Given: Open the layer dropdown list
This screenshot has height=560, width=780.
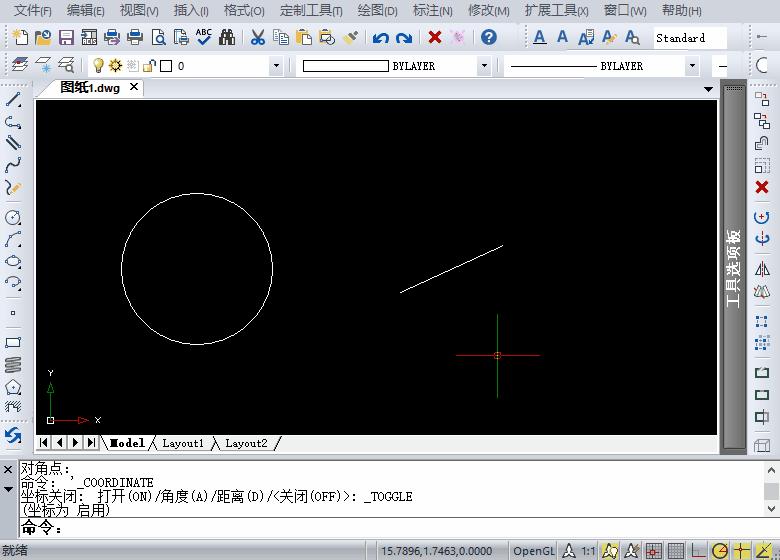Looking at the screenshot, I should tap(276, 66).
